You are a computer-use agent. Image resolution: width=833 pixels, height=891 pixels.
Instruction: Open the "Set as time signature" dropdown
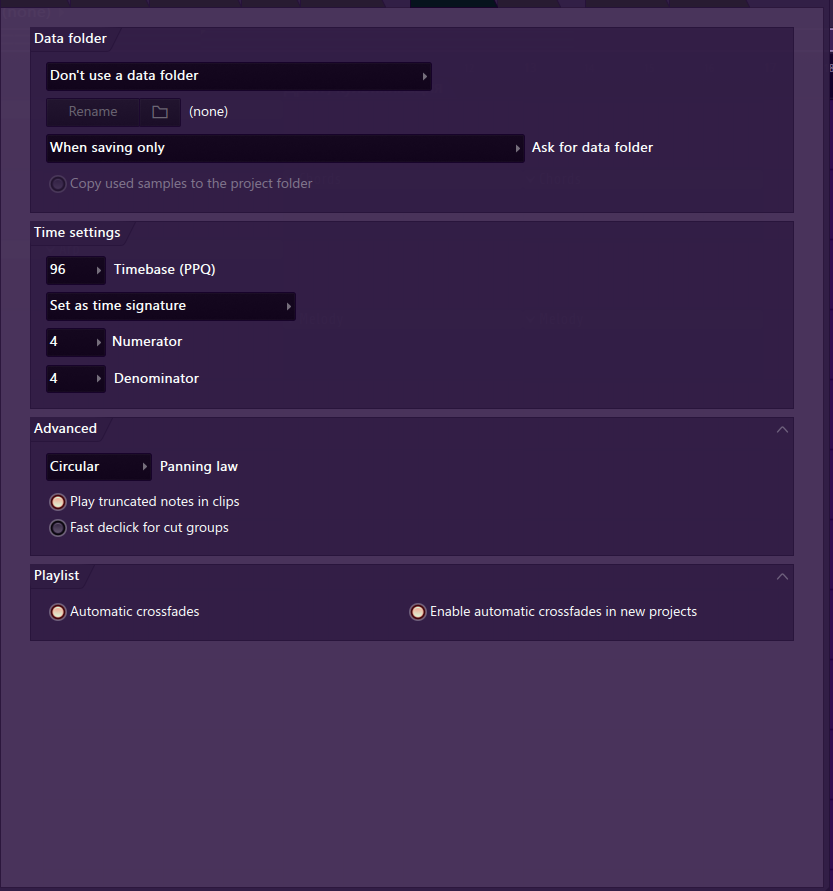pyautogui.click(x=170, y=306)
